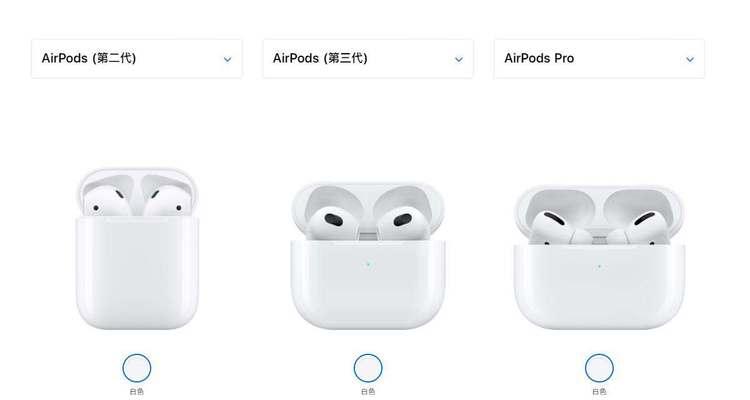Click the chevron arrow beside AirPods (第二代)
The image size is (750, 400).
pyautogui.click(x=228, y=60)
